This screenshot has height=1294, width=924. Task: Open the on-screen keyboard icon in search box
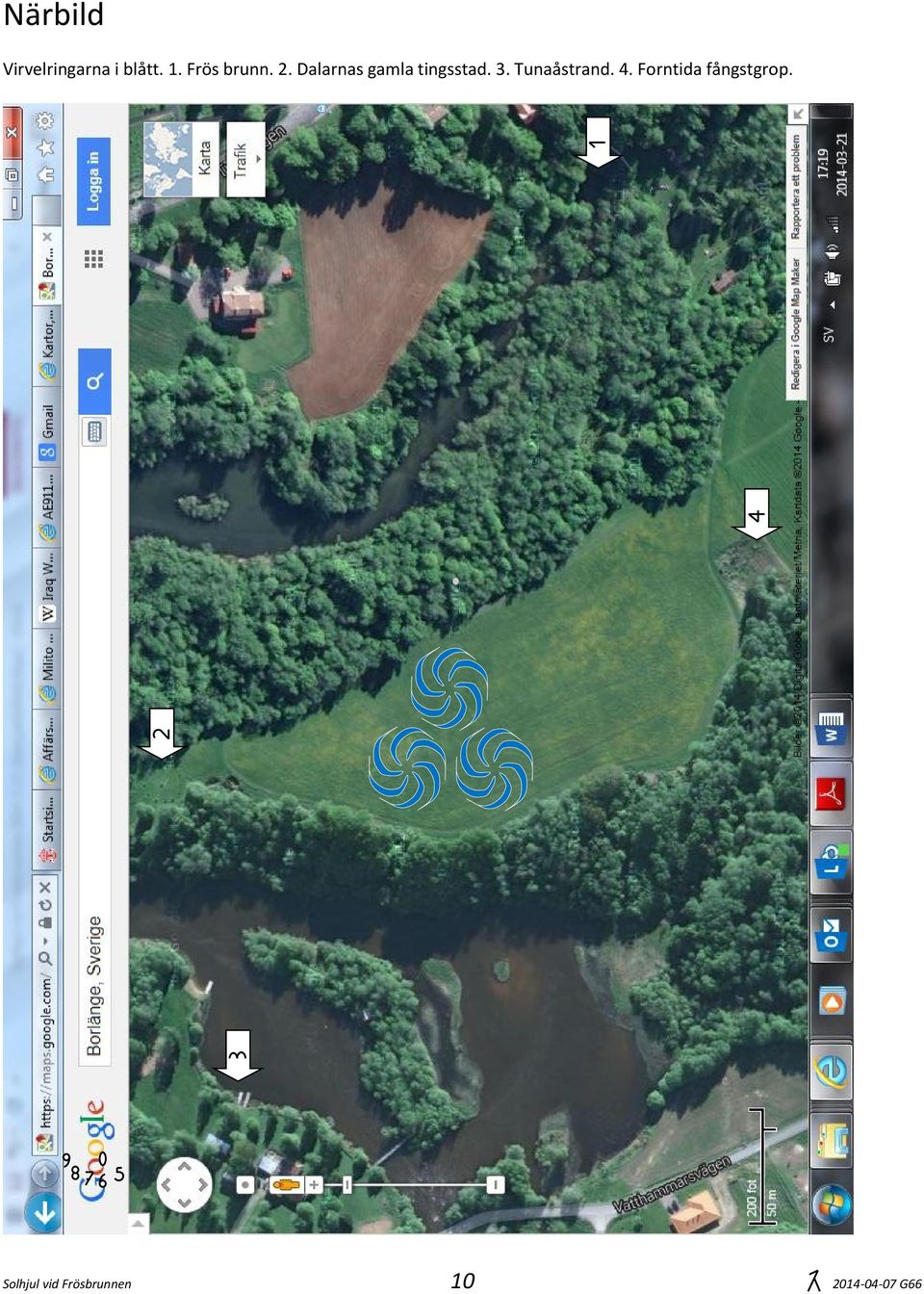click(94, 430)
